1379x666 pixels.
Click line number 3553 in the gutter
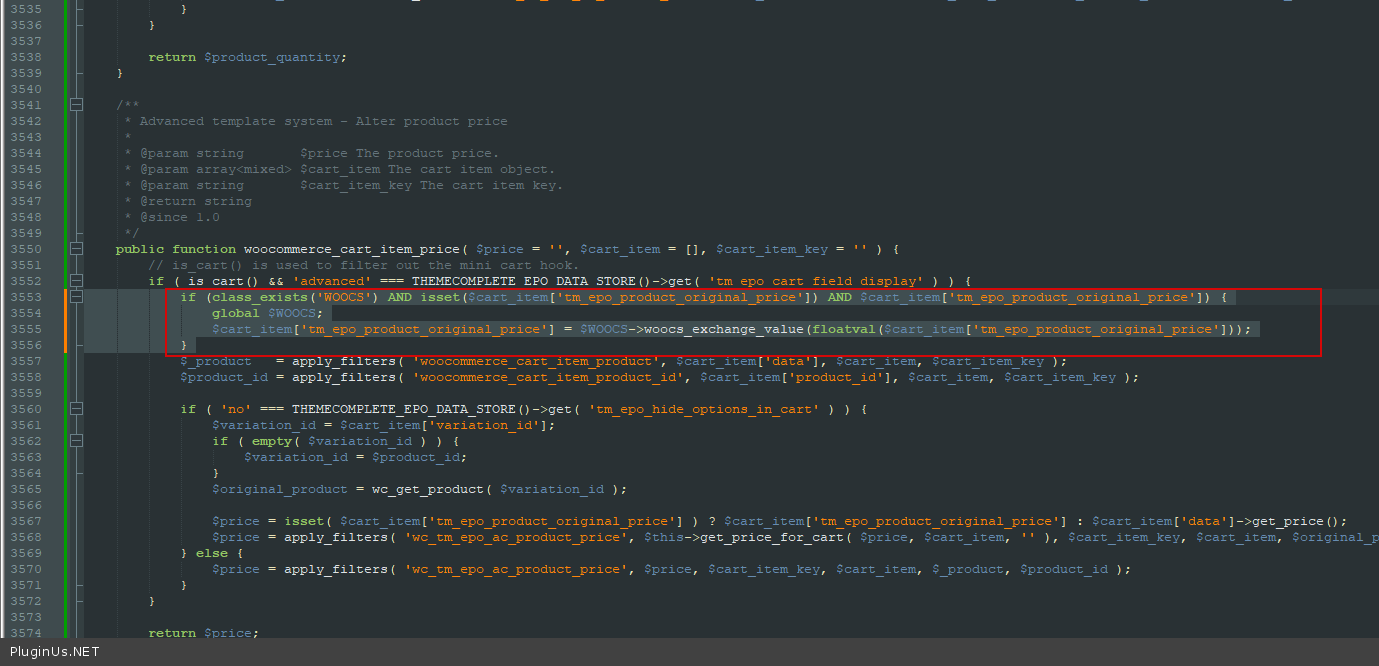point(26,297)
